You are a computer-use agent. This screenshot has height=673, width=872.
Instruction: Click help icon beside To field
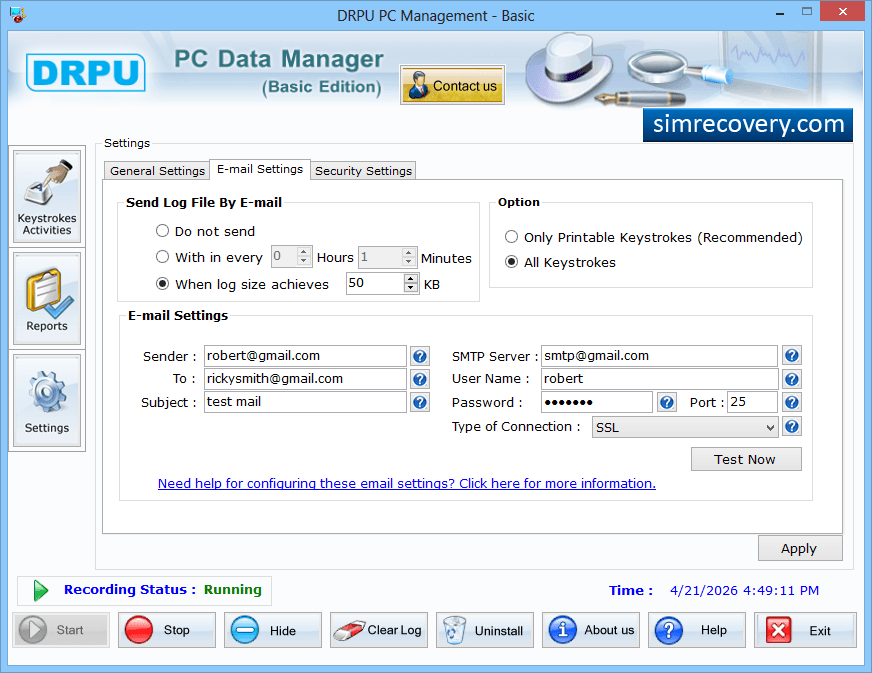420,379
